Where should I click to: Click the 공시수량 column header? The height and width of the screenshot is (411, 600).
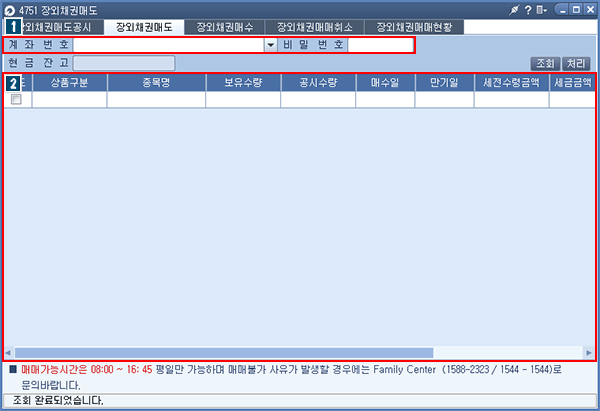318,83
